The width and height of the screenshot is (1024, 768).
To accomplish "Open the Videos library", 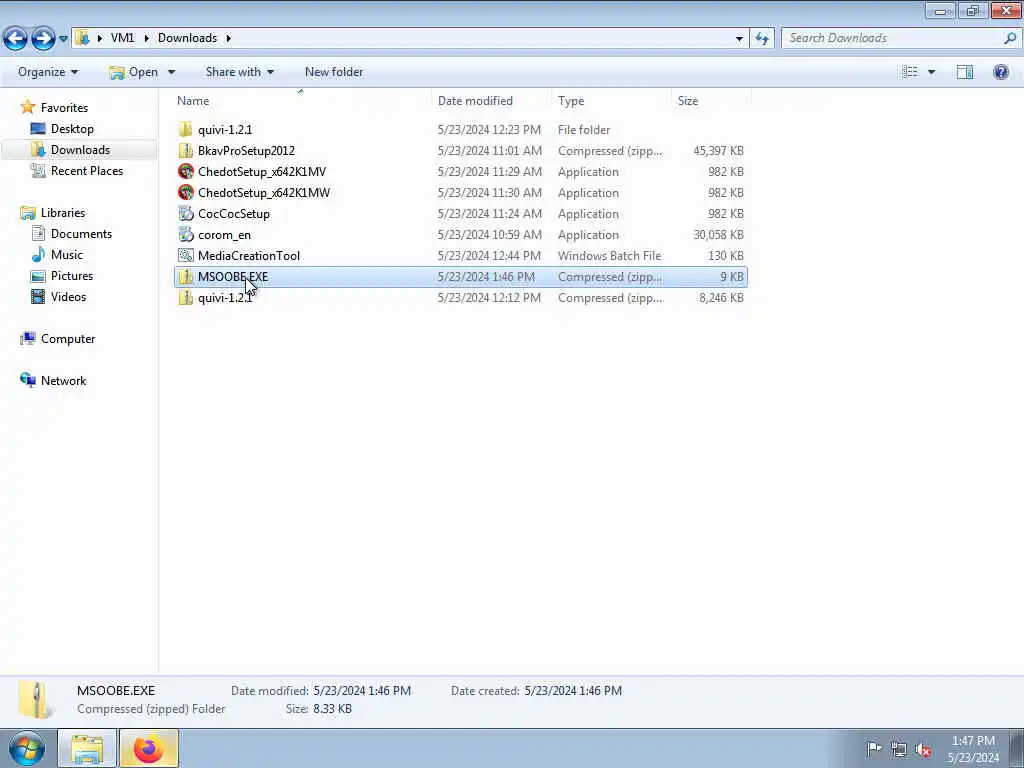I will (68, 296).
